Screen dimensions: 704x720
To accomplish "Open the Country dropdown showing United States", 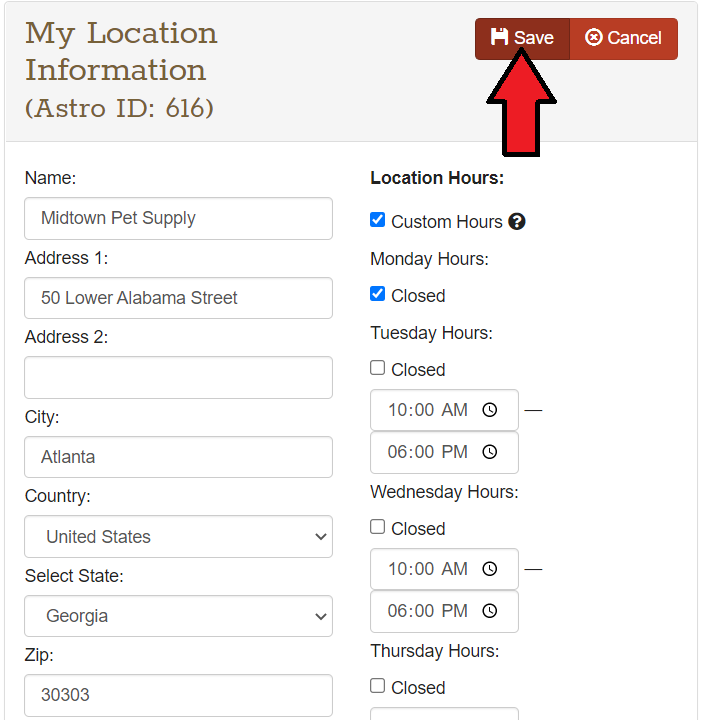I will (x=178, y=537).
